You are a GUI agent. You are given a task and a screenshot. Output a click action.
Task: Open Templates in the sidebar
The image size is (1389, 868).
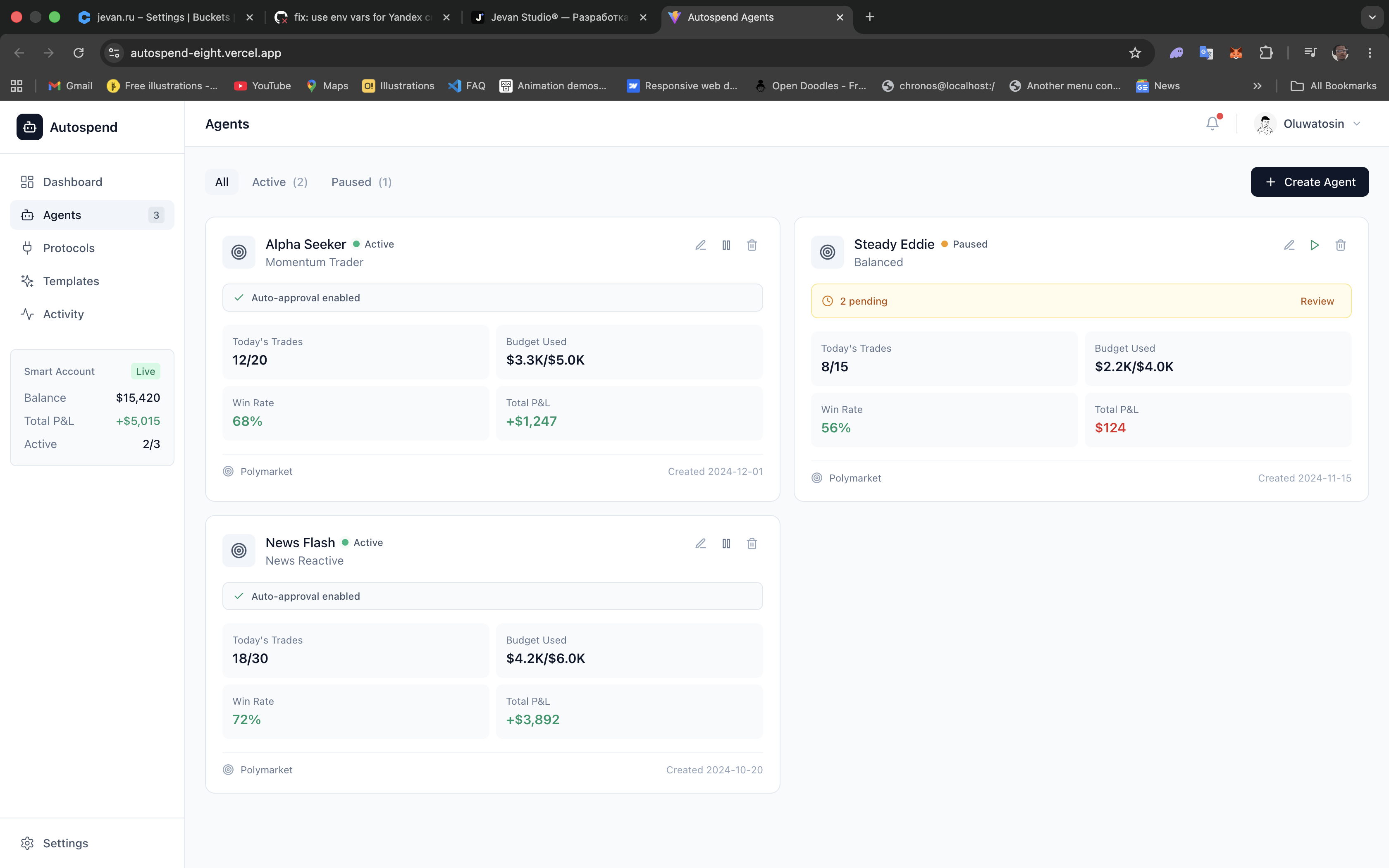(x=92, y=281)
